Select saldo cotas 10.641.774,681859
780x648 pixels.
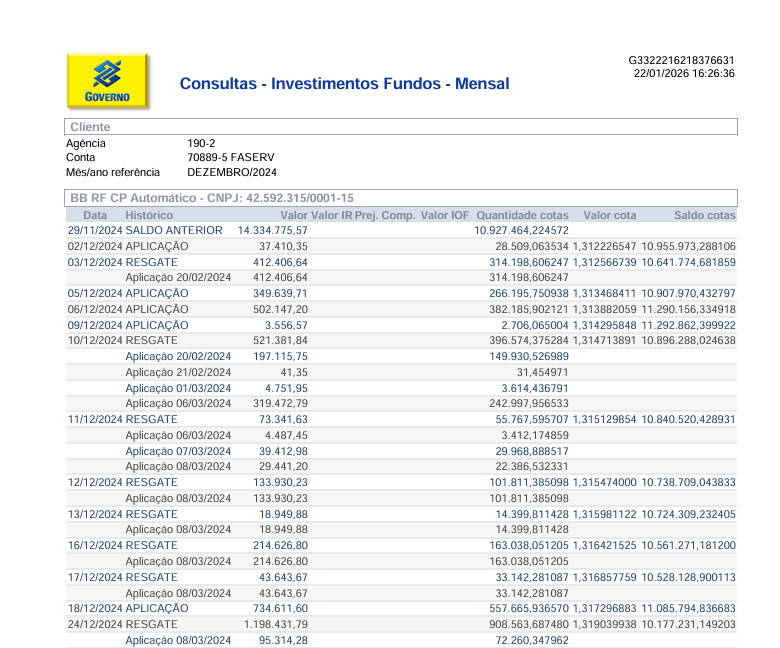click(x=688, y=262)
